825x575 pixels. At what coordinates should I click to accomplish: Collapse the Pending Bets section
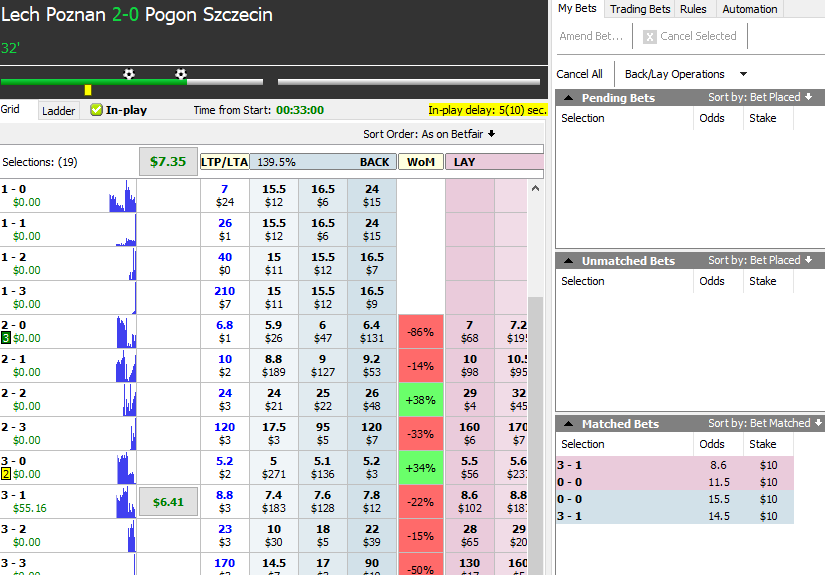(568, 97)
